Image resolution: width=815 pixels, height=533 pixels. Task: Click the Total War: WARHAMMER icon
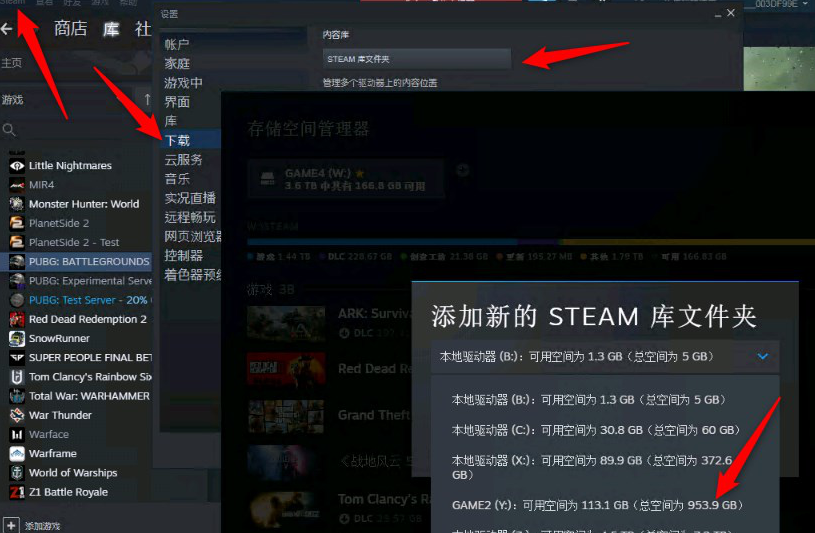pos(17,396)
